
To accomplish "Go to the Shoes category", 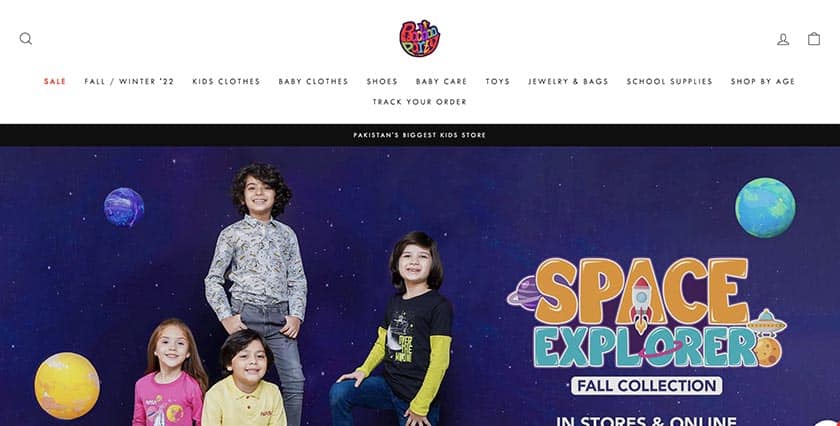I will [x=382, y=81].
